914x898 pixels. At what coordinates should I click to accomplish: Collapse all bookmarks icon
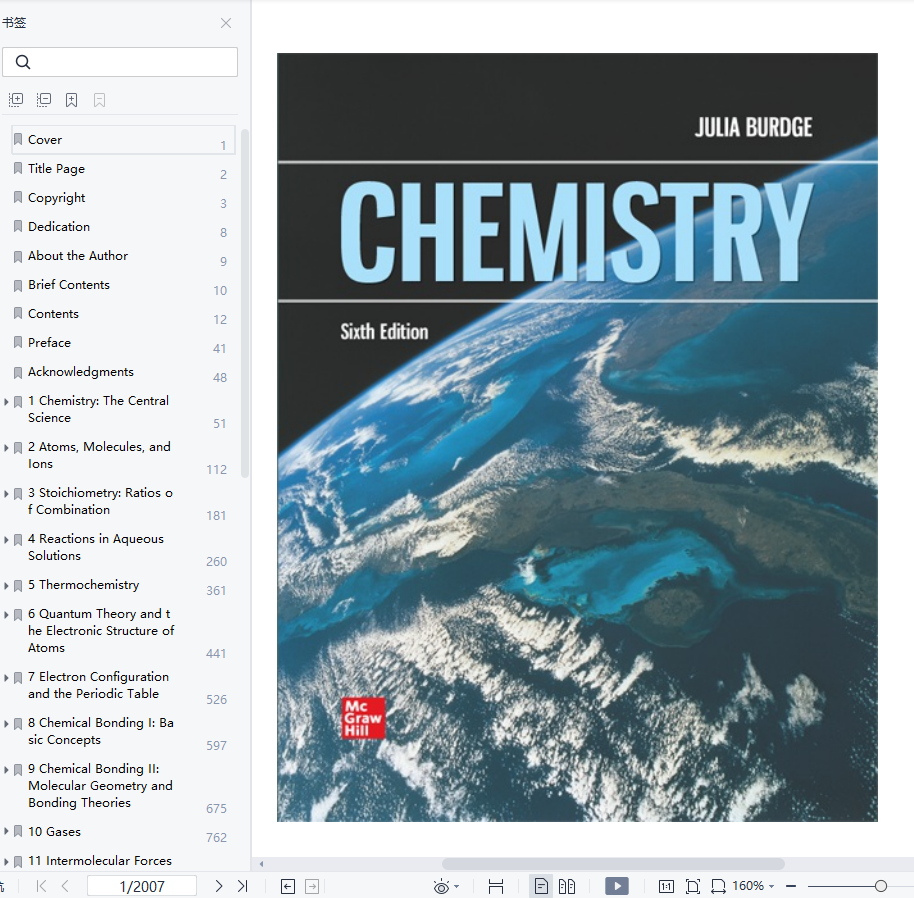click(44, 100)
